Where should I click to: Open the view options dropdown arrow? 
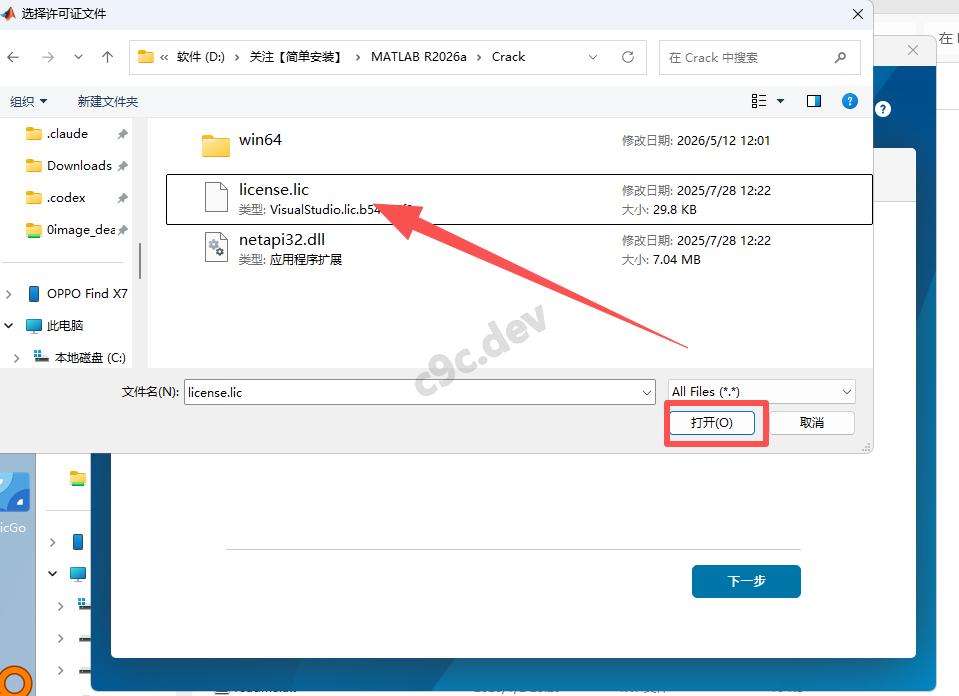coord(780,101)
